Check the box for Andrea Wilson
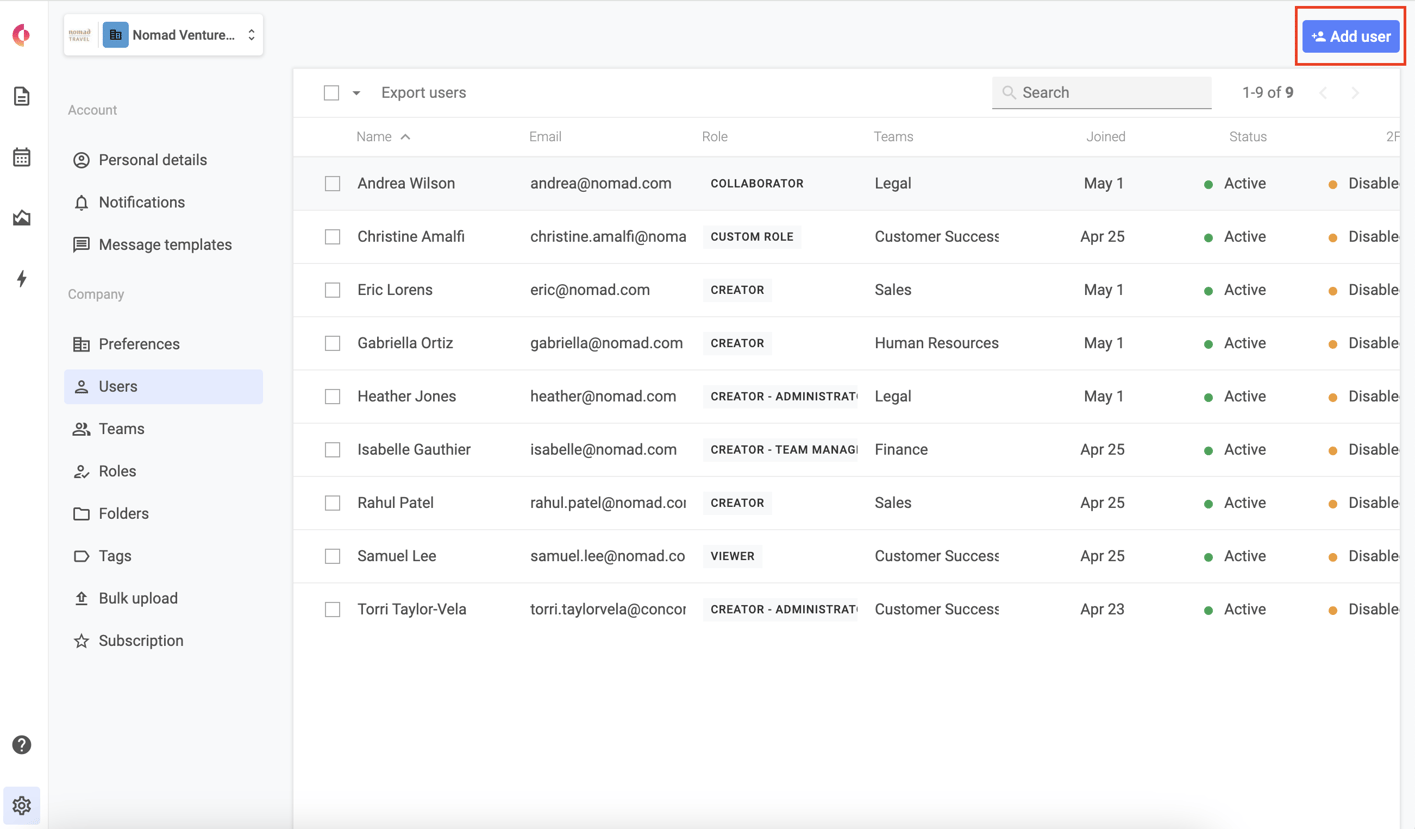Viewport: 1415px width, 829px height. coord(332,184)
